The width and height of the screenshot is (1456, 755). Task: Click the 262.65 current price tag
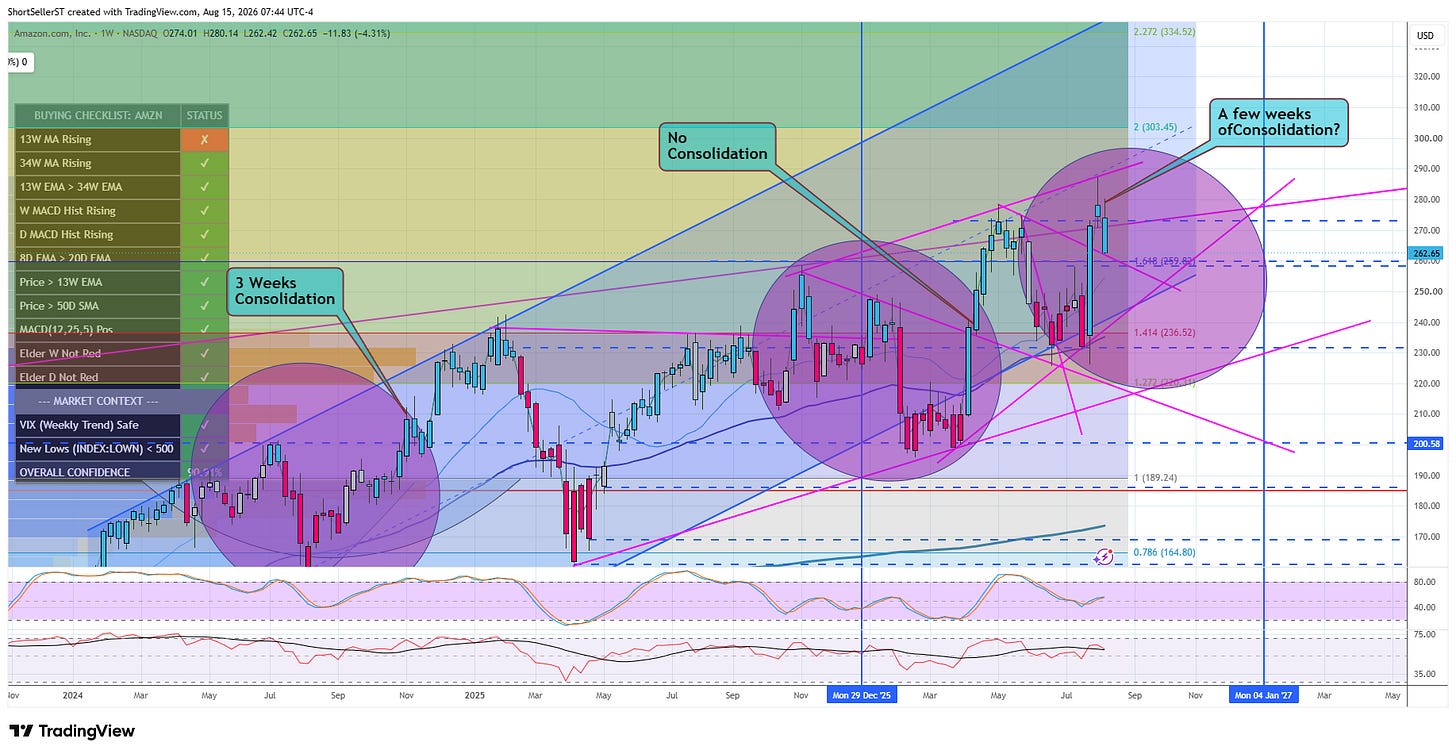pyautogui.click(x=1425, y=254)
